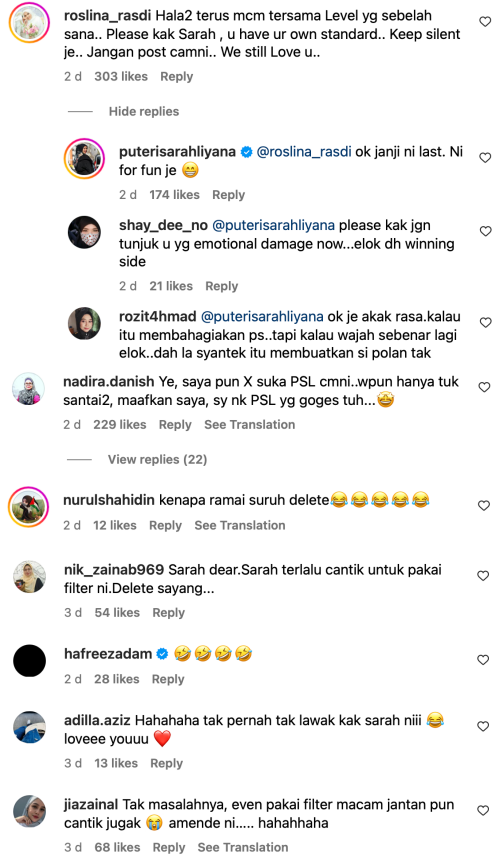Tap the heart next to shay_dee_no's reply
The image size is (500, 867).
485,232
